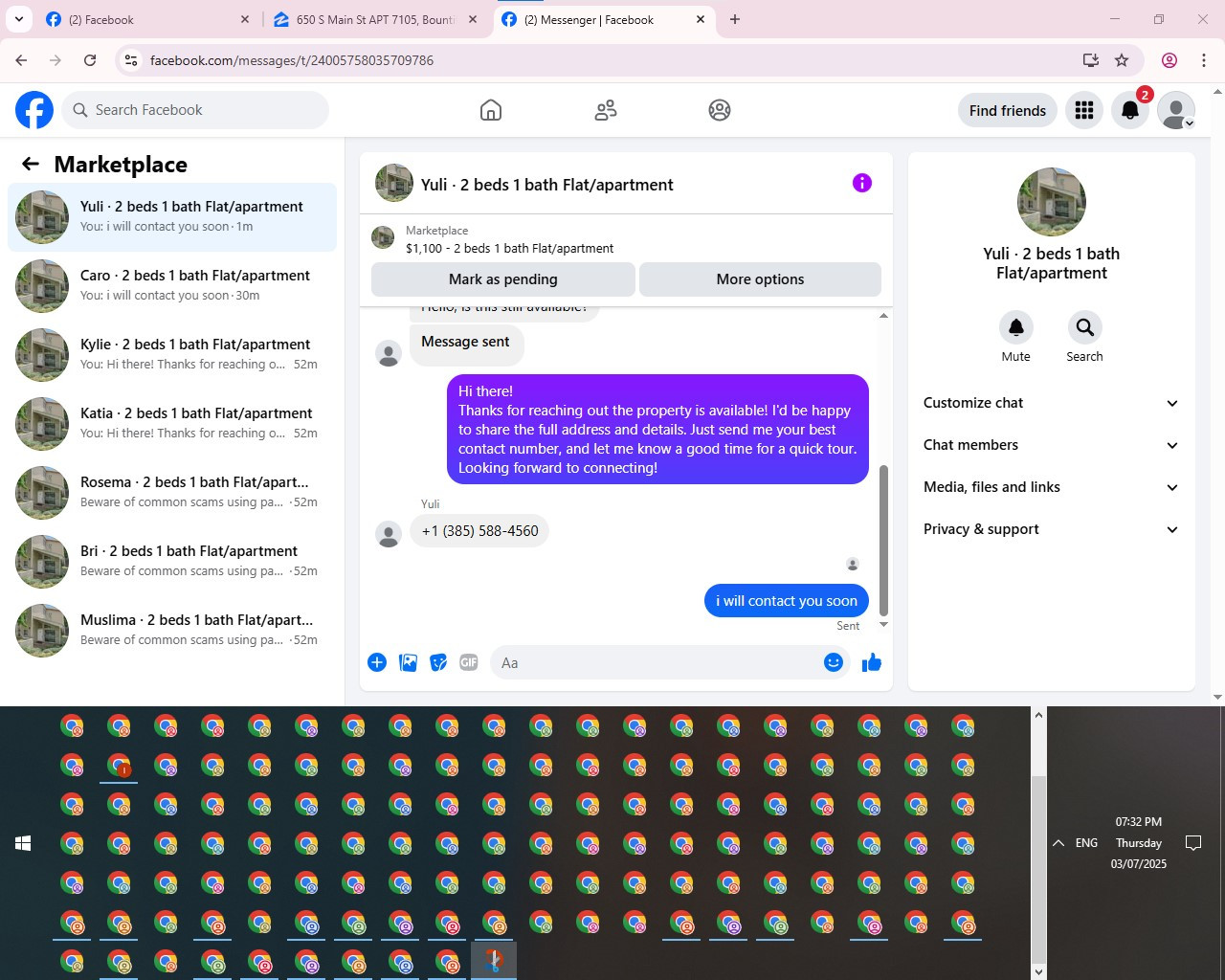Expand Chat members section
The height and width of the screenshot is (980, 1225).
(1051, 445)
